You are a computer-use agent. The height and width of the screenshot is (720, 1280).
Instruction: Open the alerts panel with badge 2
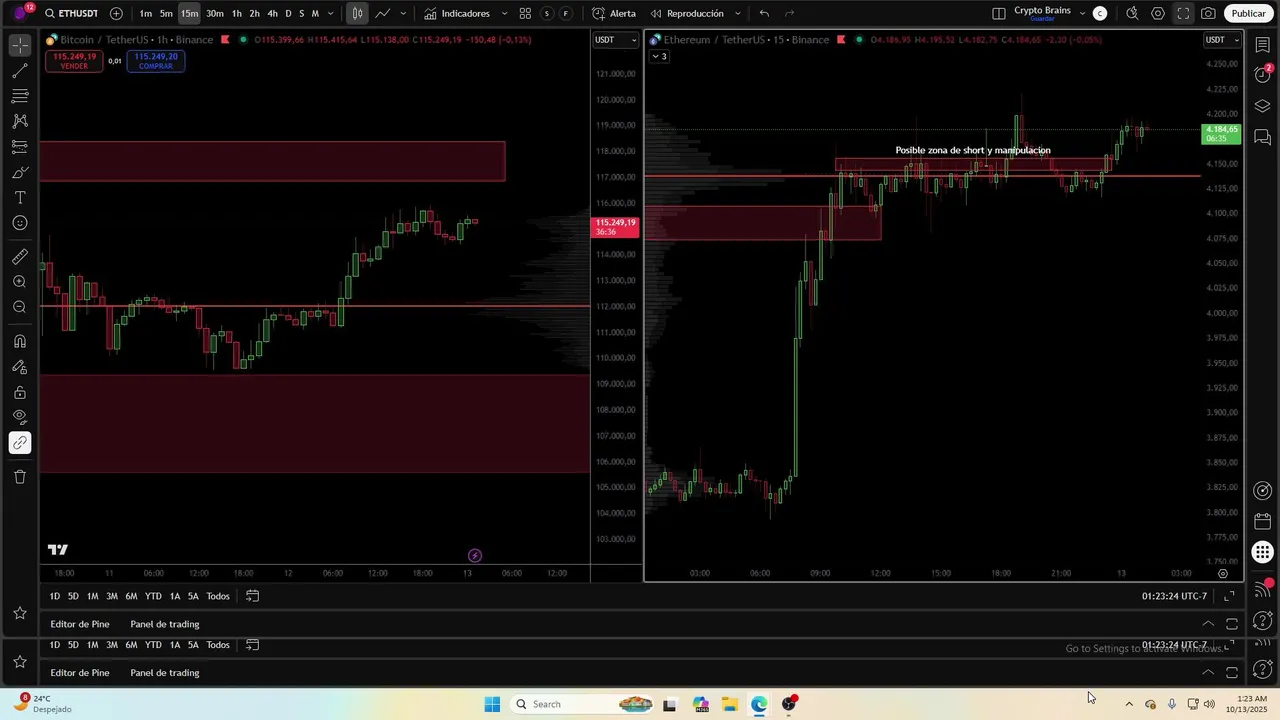(1263, 75)
